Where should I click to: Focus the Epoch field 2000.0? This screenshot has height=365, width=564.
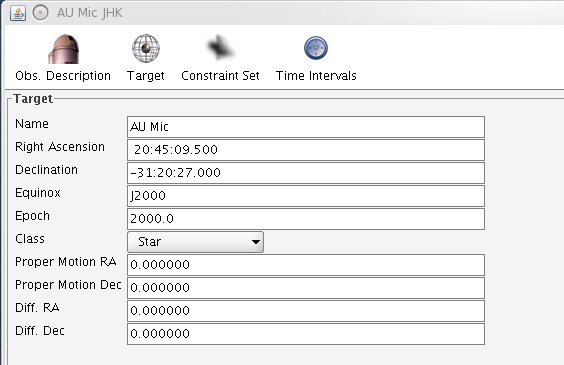(306, 219)
